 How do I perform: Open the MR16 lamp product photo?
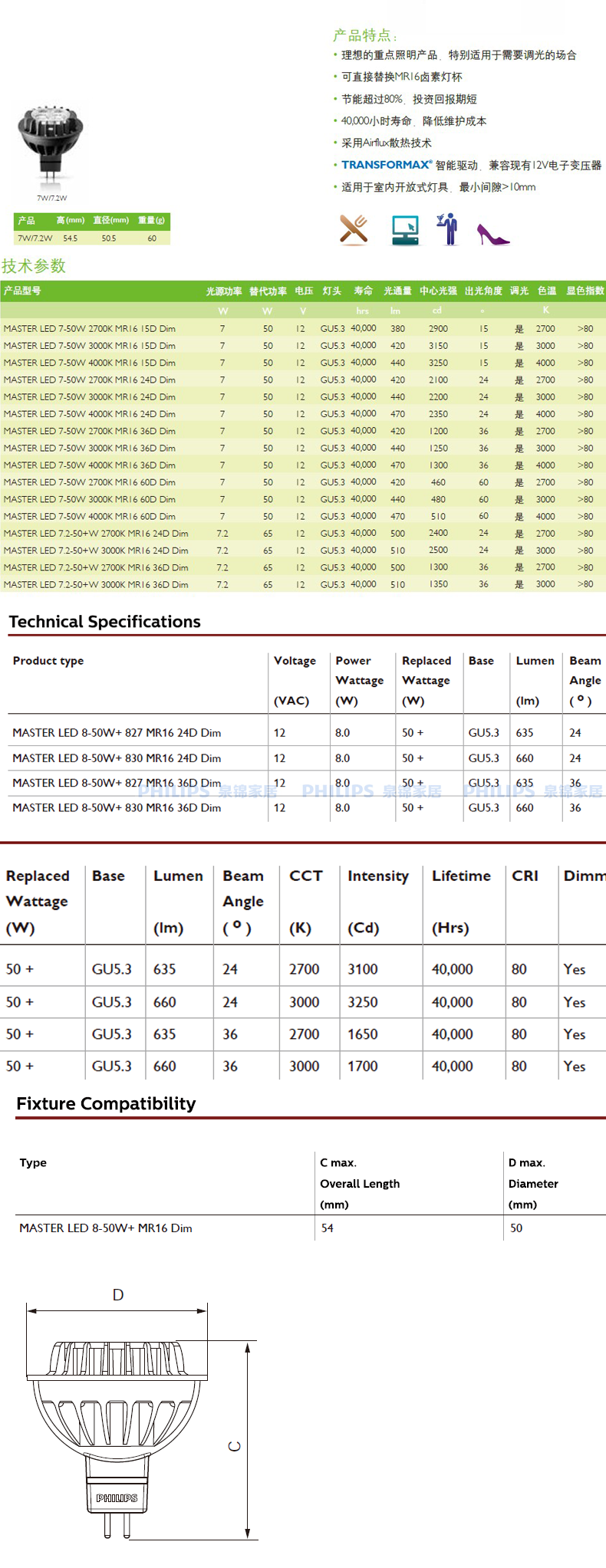click(x=51, y=143)
